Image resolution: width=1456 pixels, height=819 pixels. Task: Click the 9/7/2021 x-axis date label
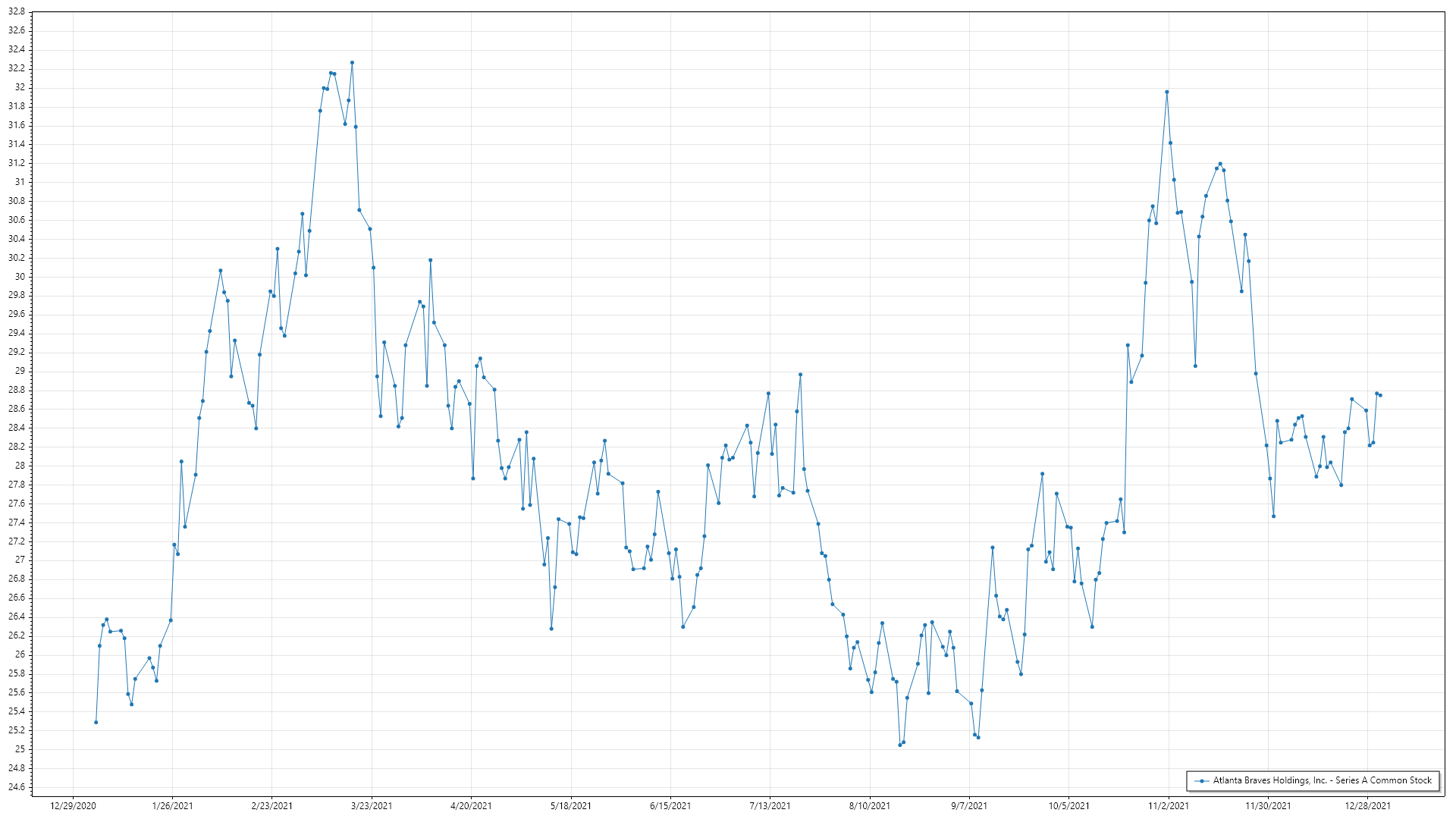969,805
